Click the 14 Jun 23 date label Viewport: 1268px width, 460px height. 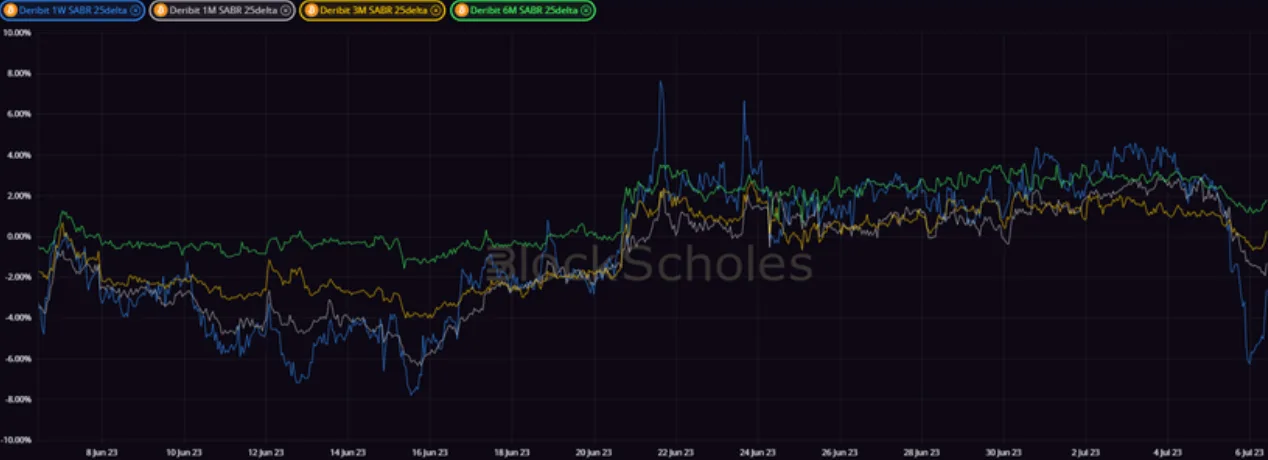(350, 451)
